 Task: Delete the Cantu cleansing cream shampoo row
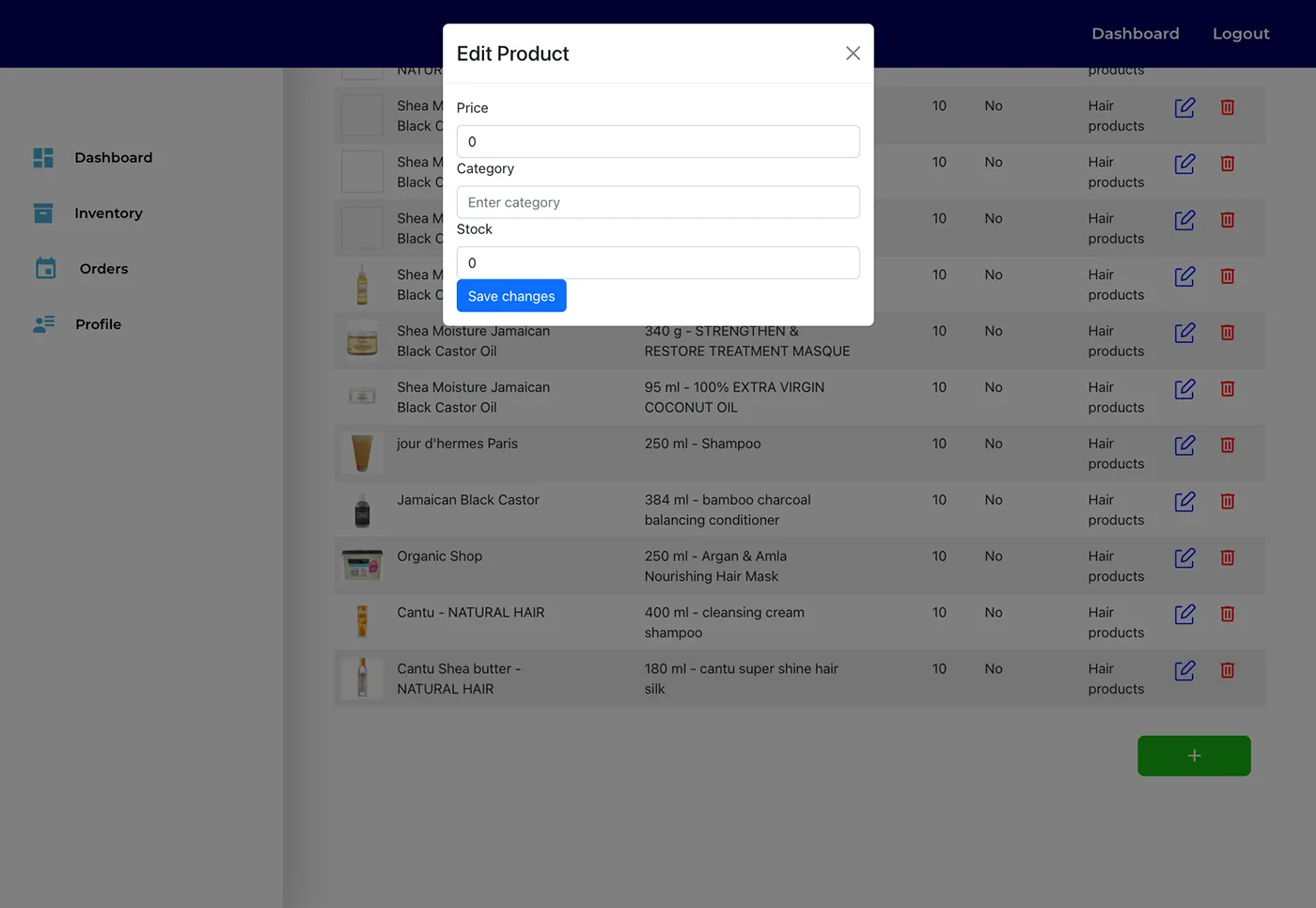coord(1228,614)
